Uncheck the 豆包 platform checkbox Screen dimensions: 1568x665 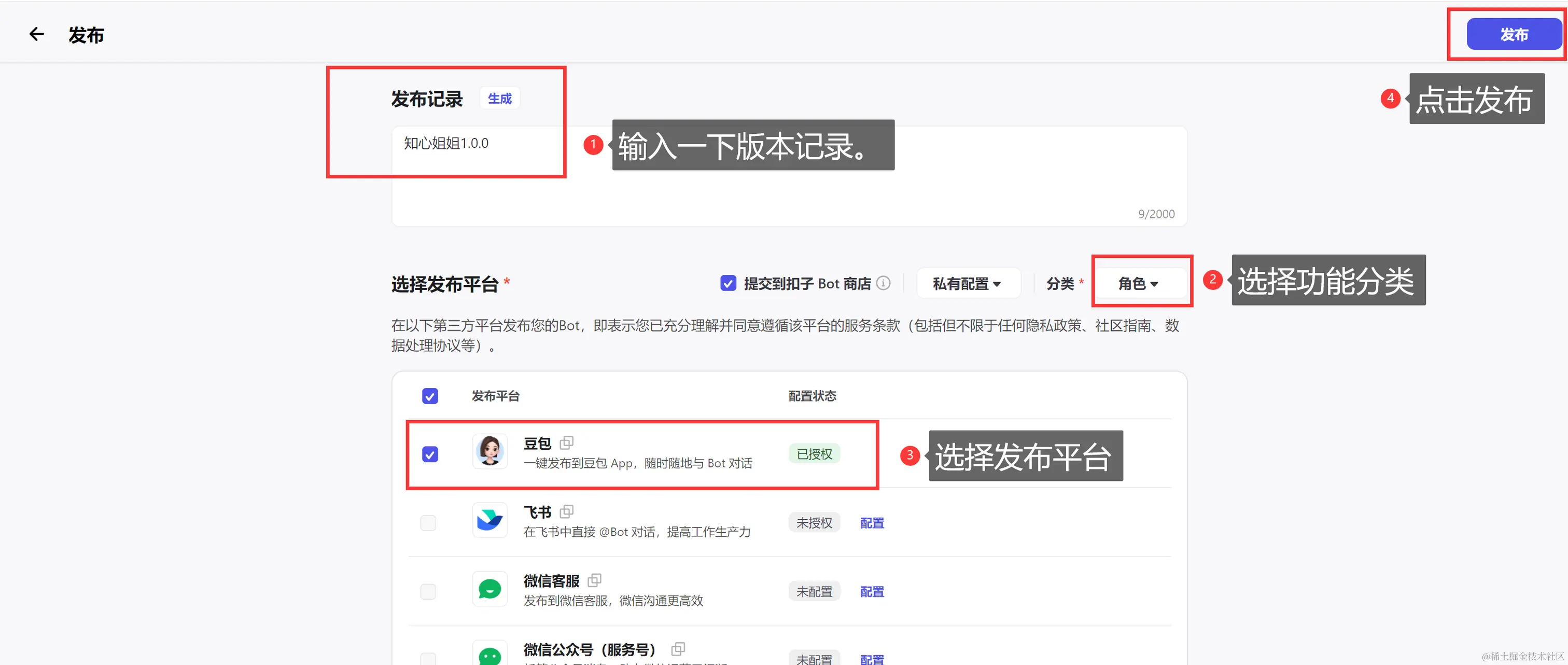click(430, 454)
